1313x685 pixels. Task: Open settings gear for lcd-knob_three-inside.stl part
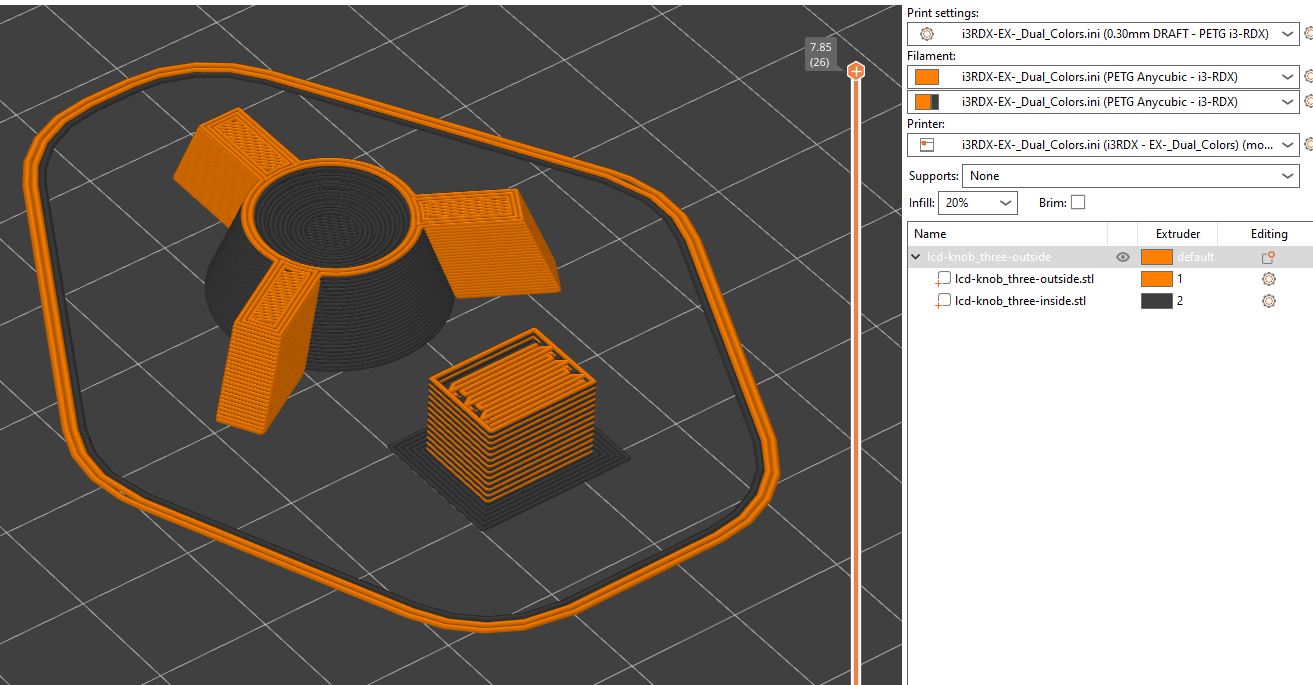click(x=1268, y=301)
